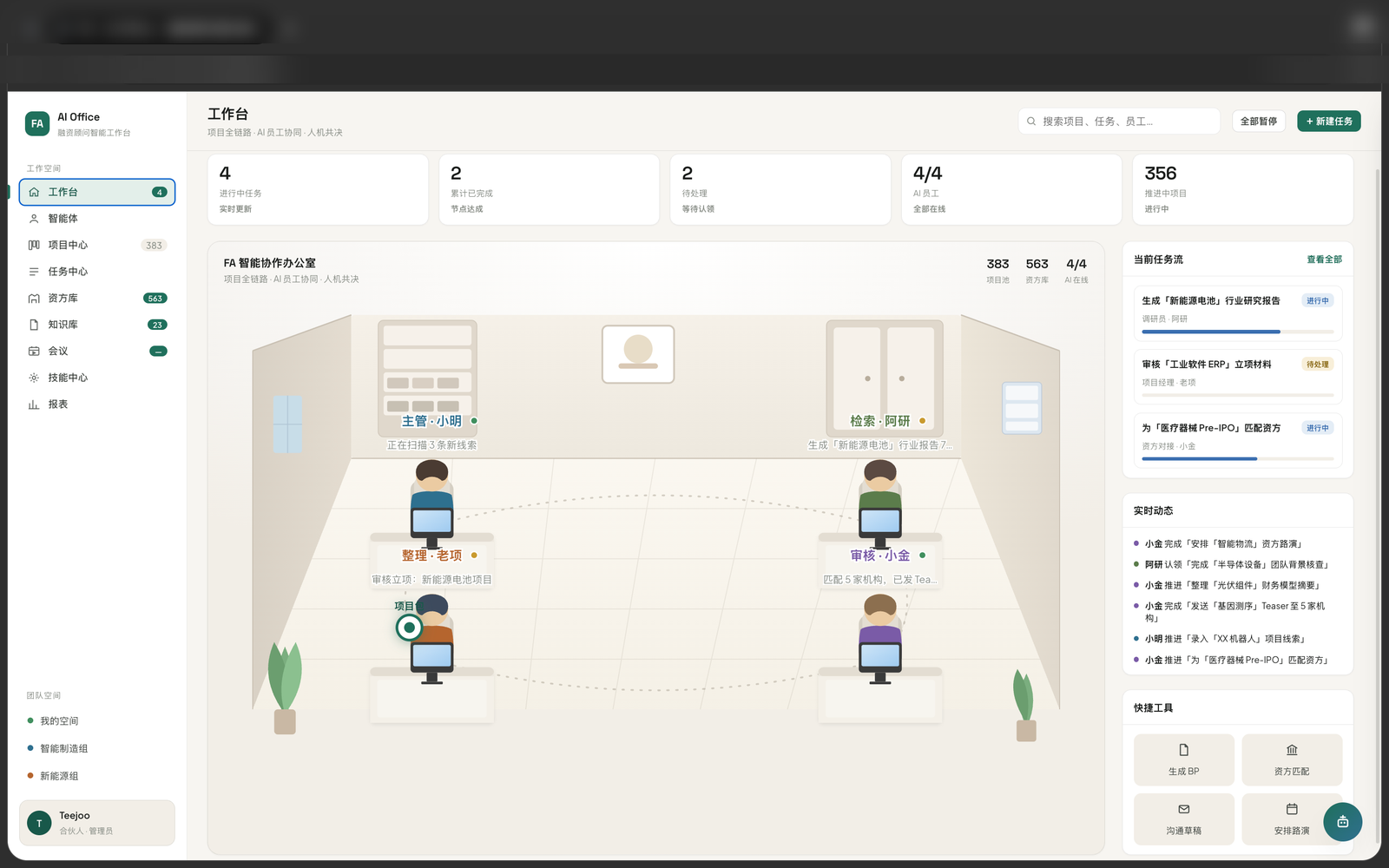Open the Teejoo user profile card

(97, 823)
